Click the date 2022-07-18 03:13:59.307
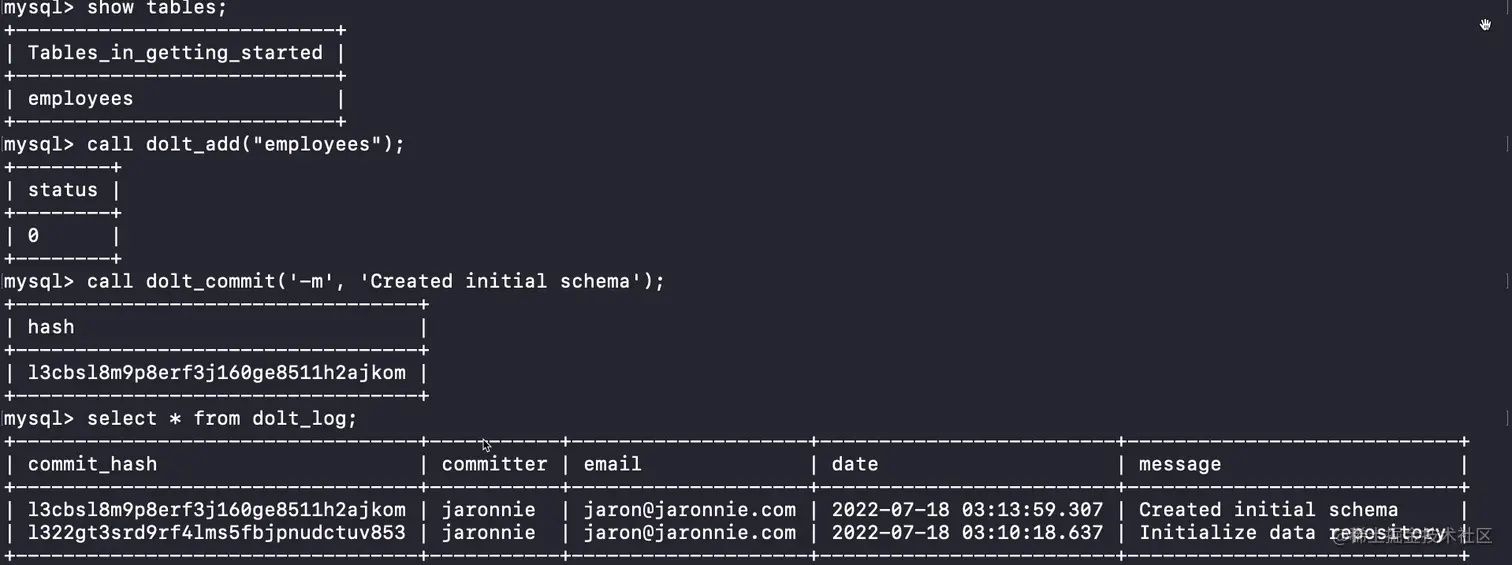This screenshot has height=565, width=1512. [x=968, y=510]
